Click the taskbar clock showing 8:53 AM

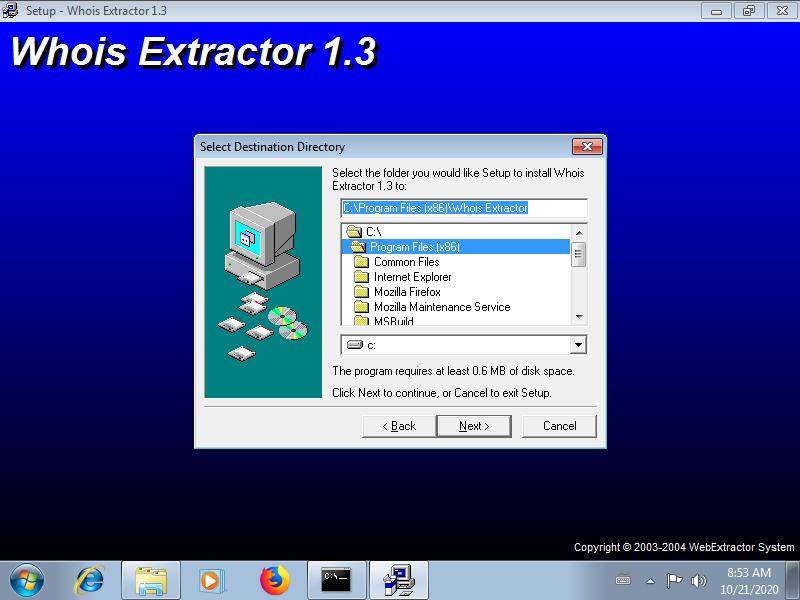click(x=748, y=581)
